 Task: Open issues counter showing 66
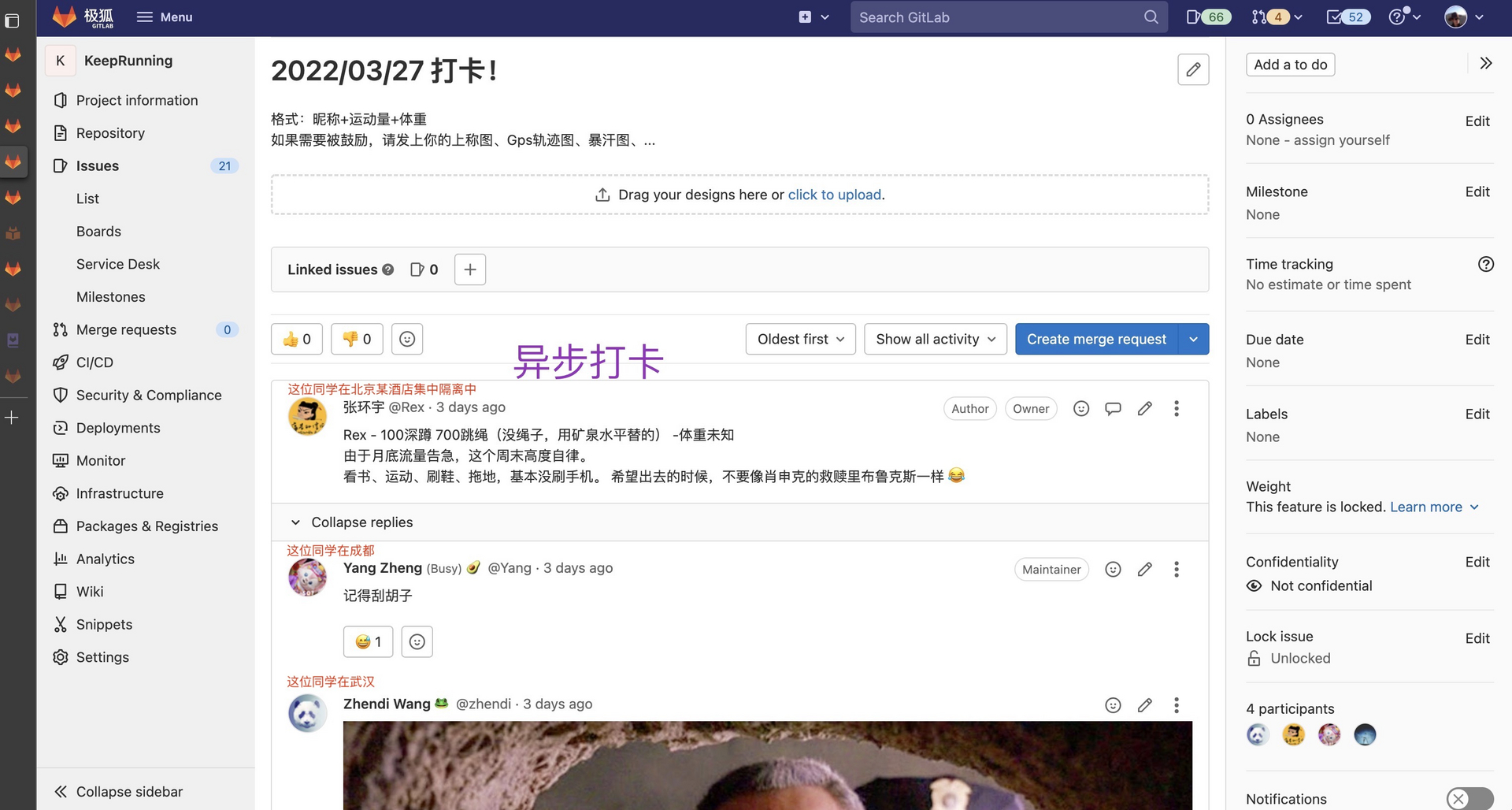tap(1209, 17)
